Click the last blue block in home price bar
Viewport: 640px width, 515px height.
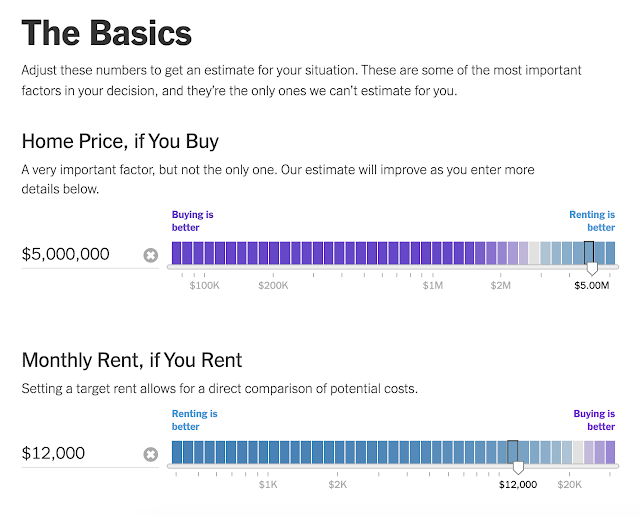(610, 253)
